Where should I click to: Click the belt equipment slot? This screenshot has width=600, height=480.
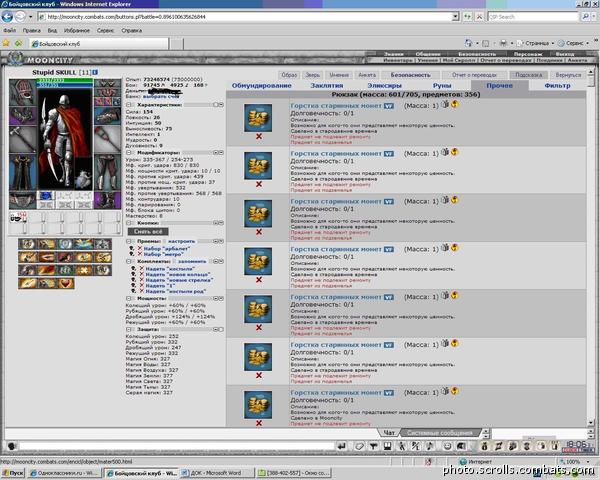(x=23, y=200)
